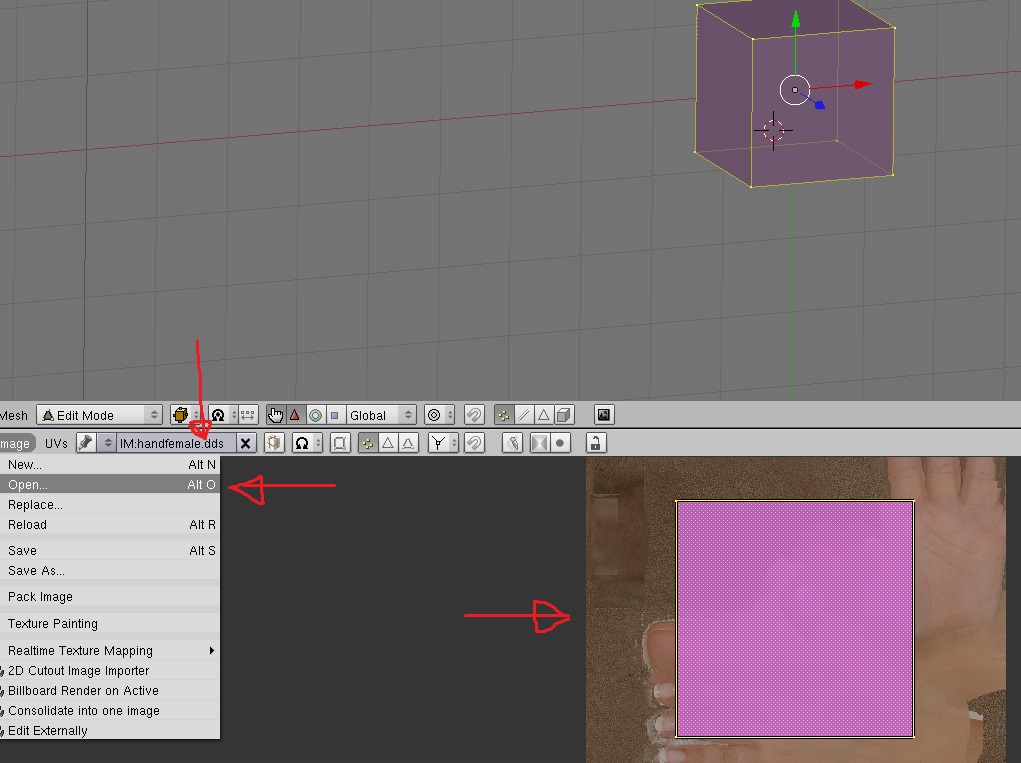Click the white manipulator center circle
Viewport: 1021px width, 763px height.
click(795, 90)
